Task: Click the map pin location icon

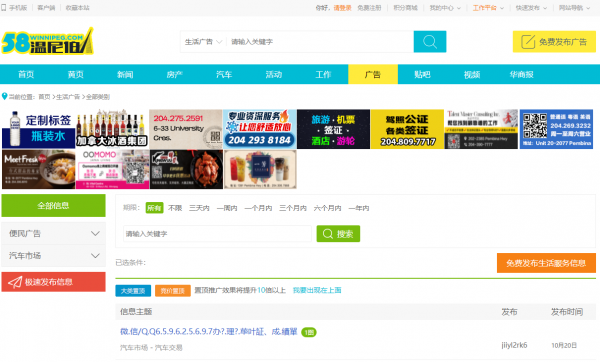Action: pos(5,96)
